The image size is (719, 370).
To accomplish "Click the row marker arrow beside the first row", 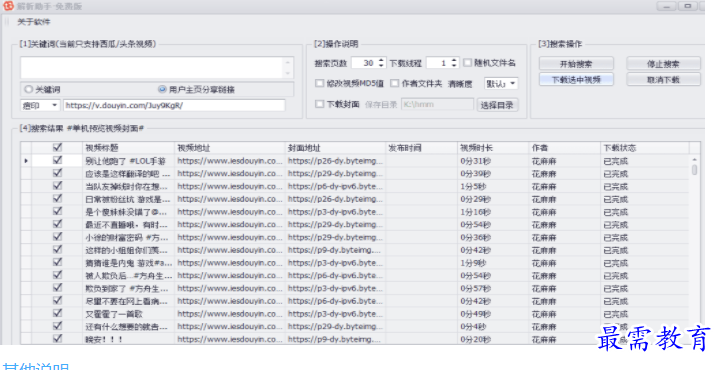I will [26, 161].
